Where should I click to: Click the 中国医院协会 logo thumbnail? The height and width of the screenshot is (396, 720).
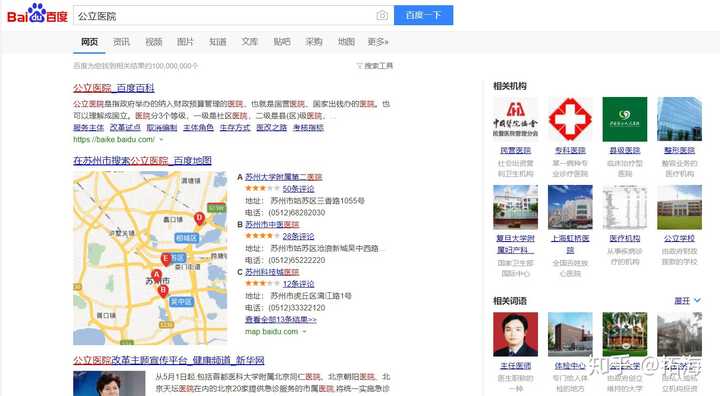click(x=515, y=119)
